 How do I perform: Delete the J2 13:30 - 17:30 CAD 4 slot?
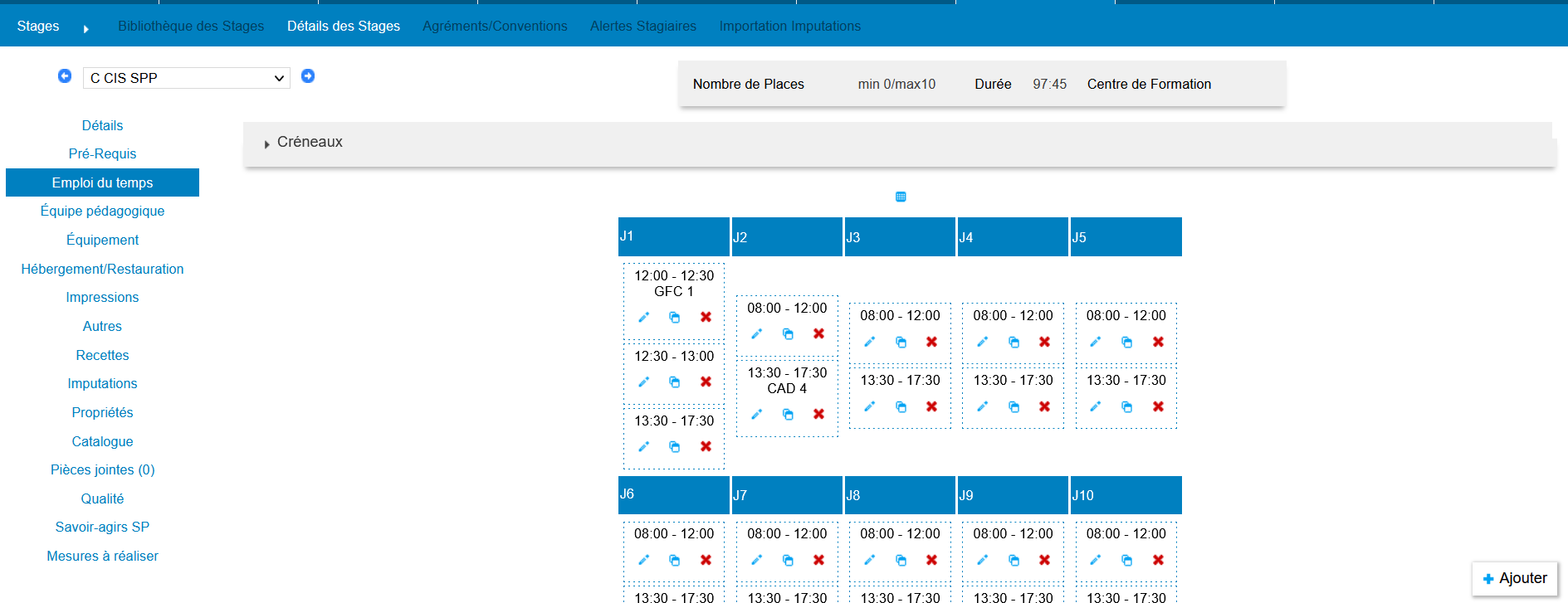coord(818,414)
